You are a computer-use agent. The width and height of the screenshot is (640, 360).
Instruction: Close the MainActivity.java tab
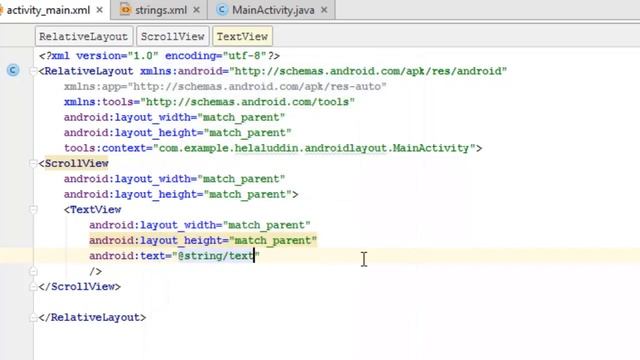[324, 10]
